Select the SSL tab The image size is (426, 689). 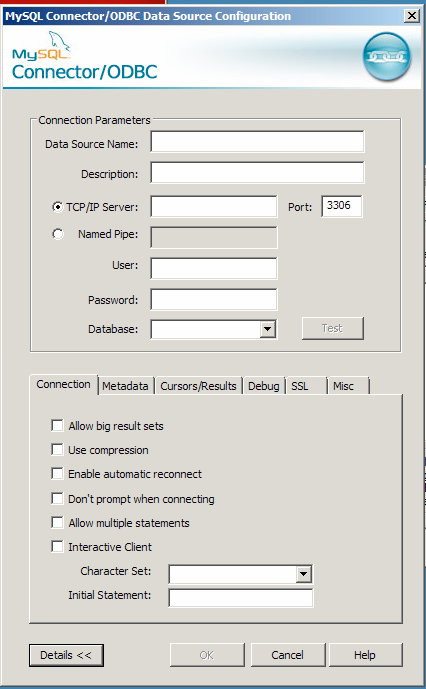[306, 386]
